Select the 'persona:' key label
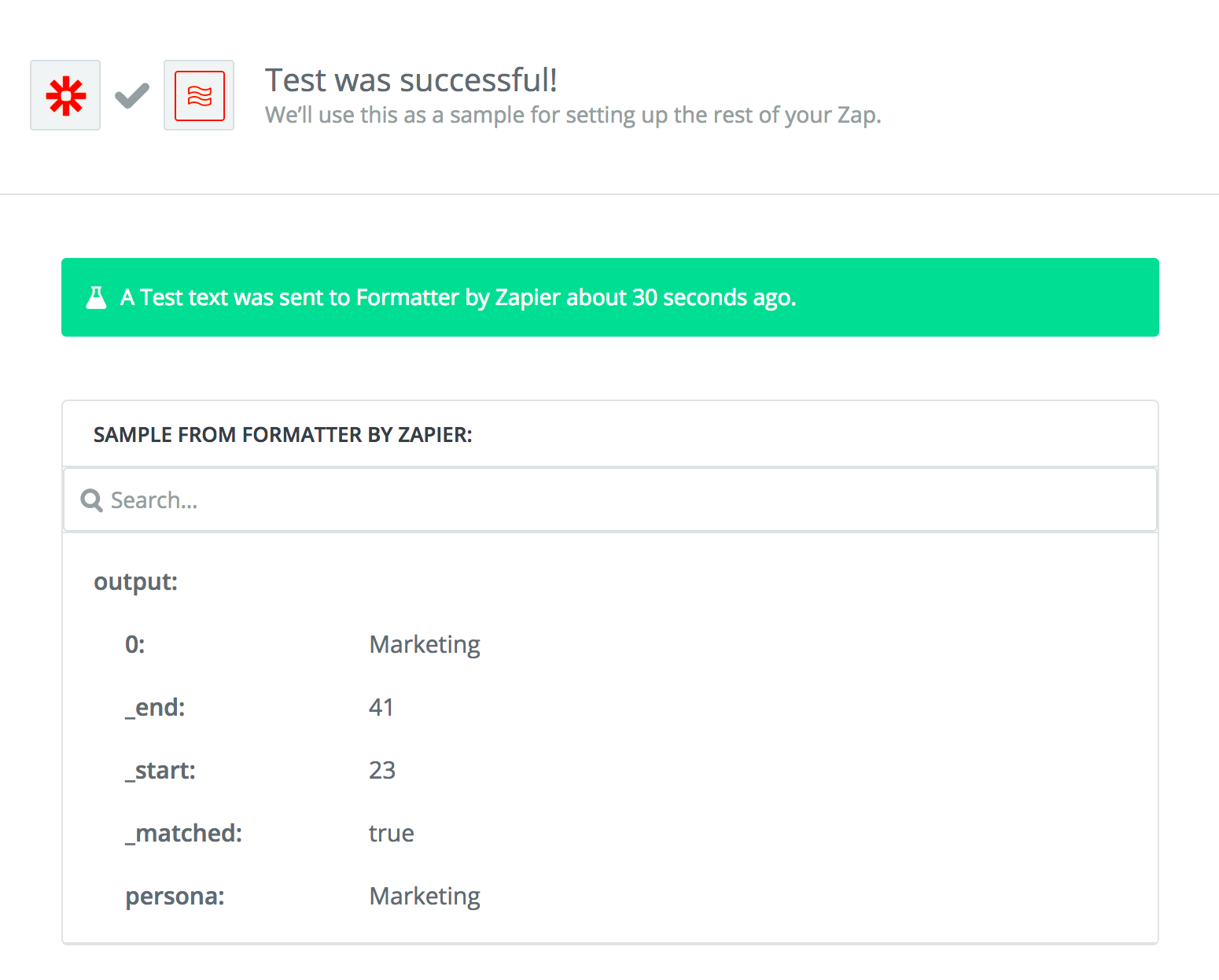The width and height of the screenshot is (1219, 980). 175,897
